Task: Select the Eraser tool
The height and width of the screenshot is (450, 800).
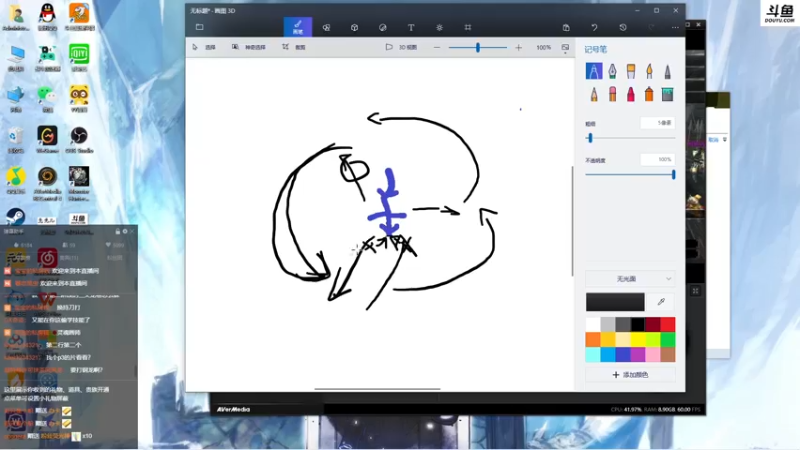Action: (x=612, y=94)
